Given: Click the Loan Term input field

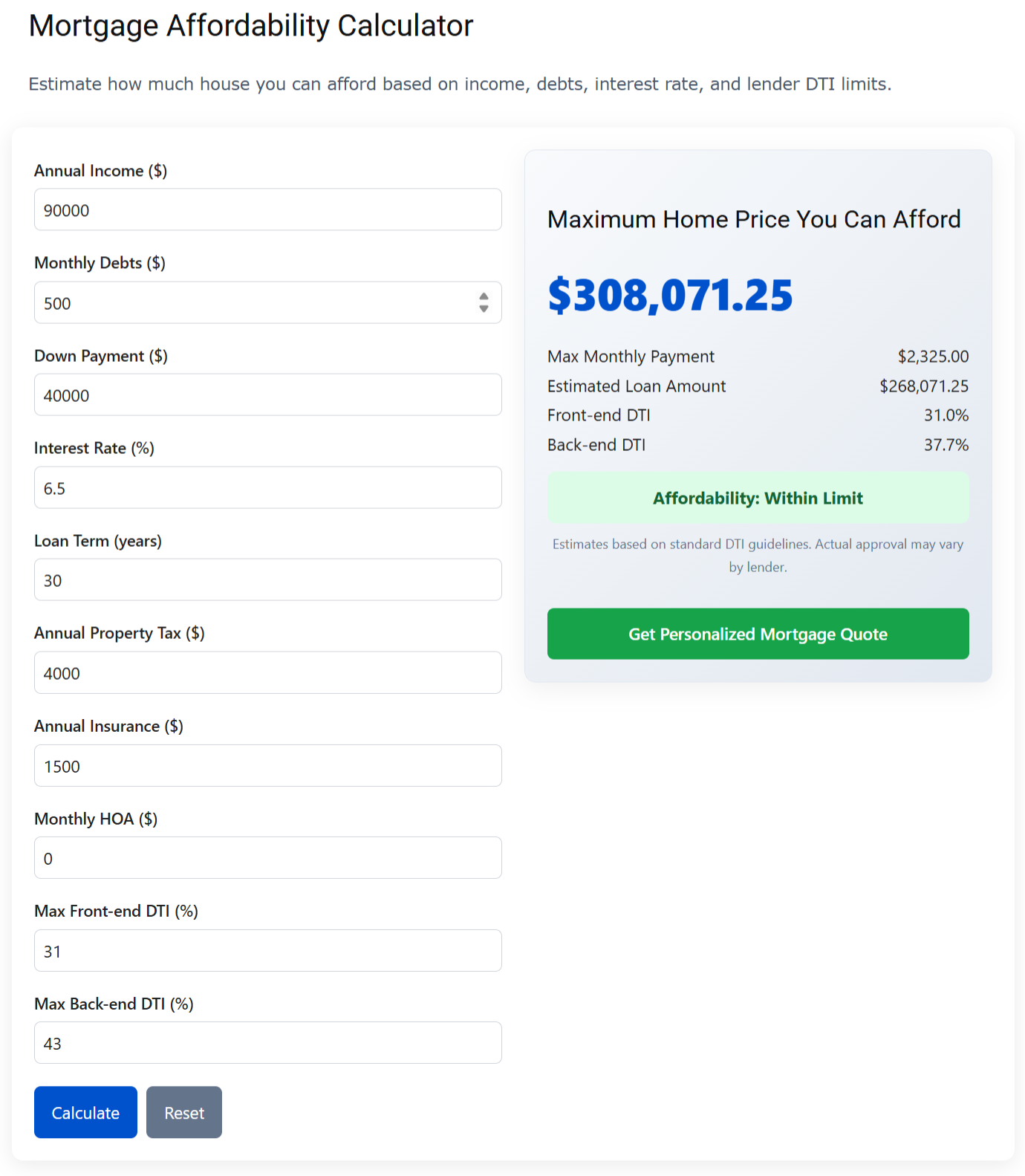Looking at the screenshot, I should 267,579.
